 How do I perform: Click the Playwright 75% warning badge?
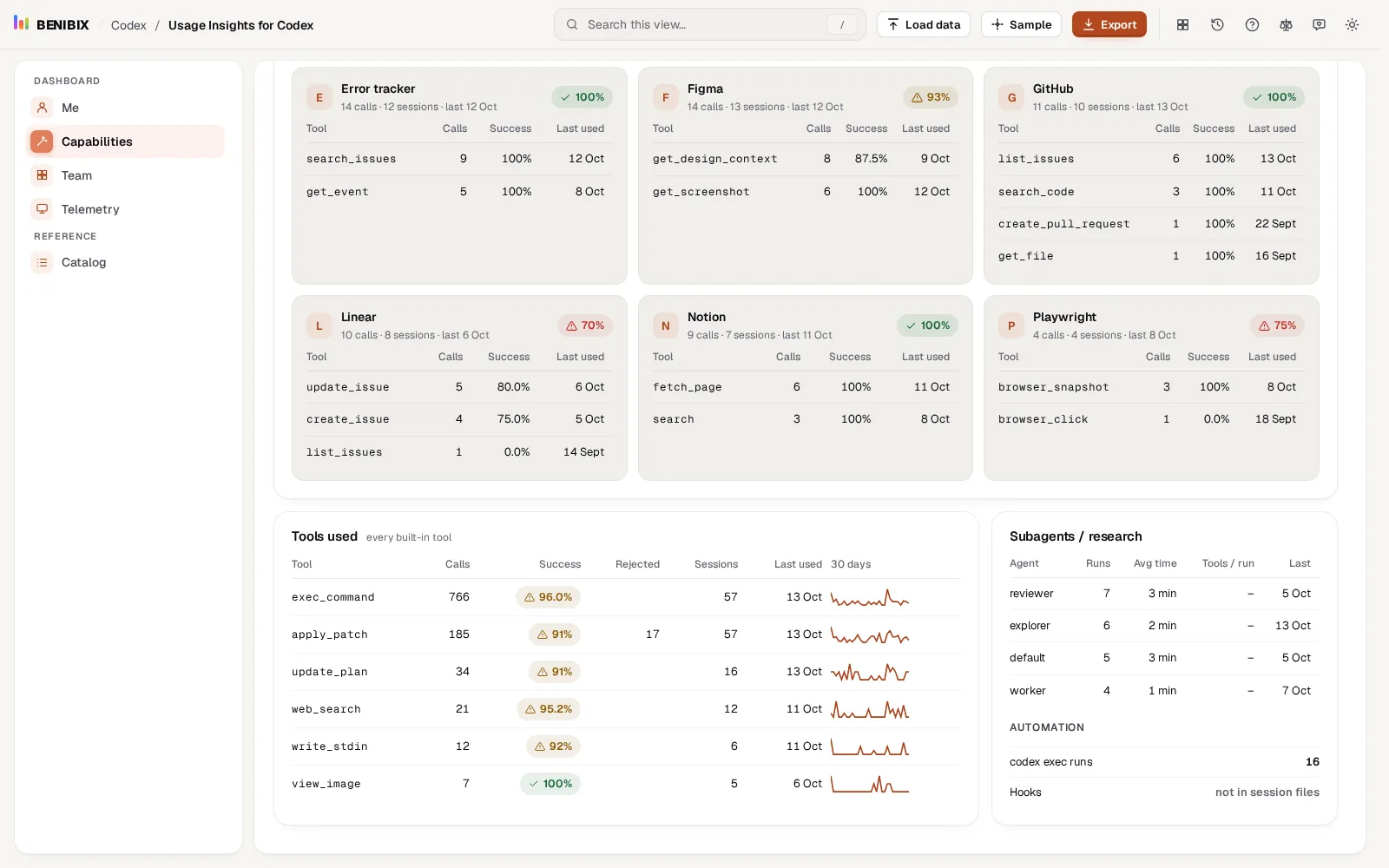tap(1277, 325)
